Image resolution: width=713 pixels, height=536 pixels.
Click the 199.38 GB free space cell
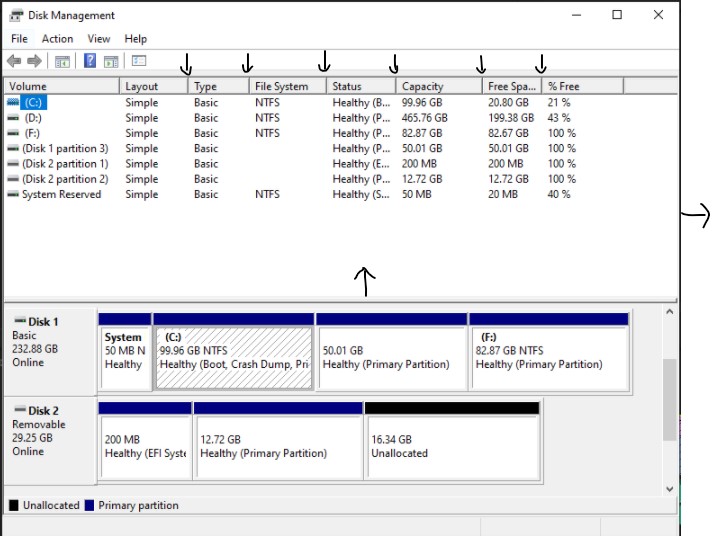click(x=511, y=118)
